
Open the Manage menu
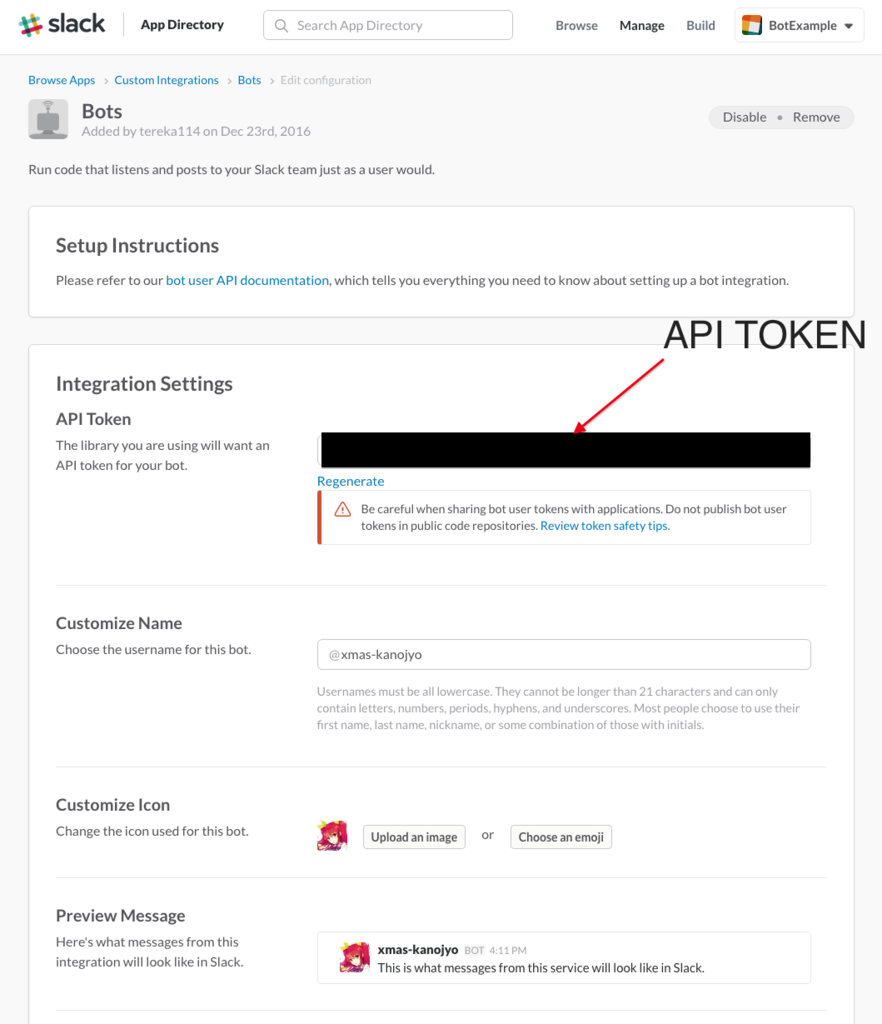point(642,25)
